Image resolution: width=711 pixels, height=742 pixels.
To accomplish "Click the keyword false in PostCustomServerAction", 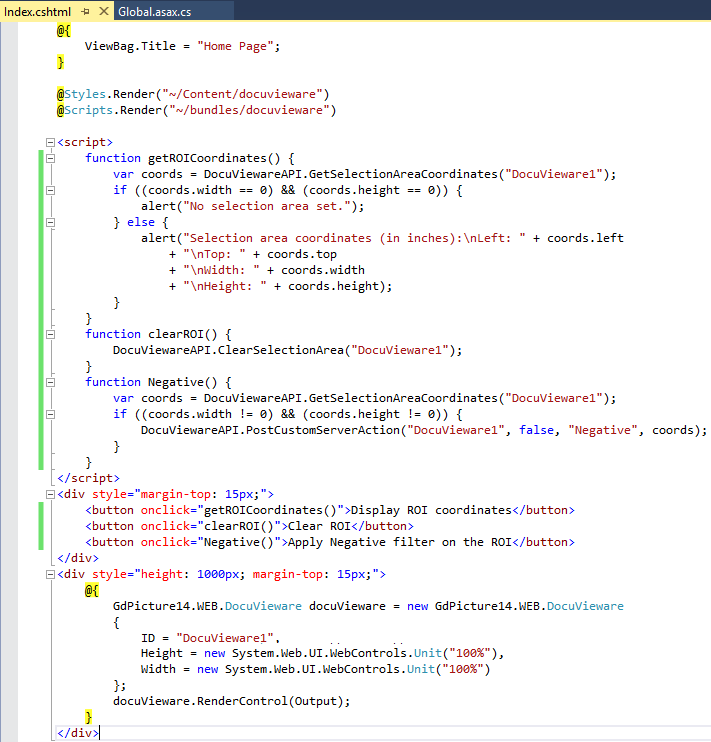I will point(536,430).
